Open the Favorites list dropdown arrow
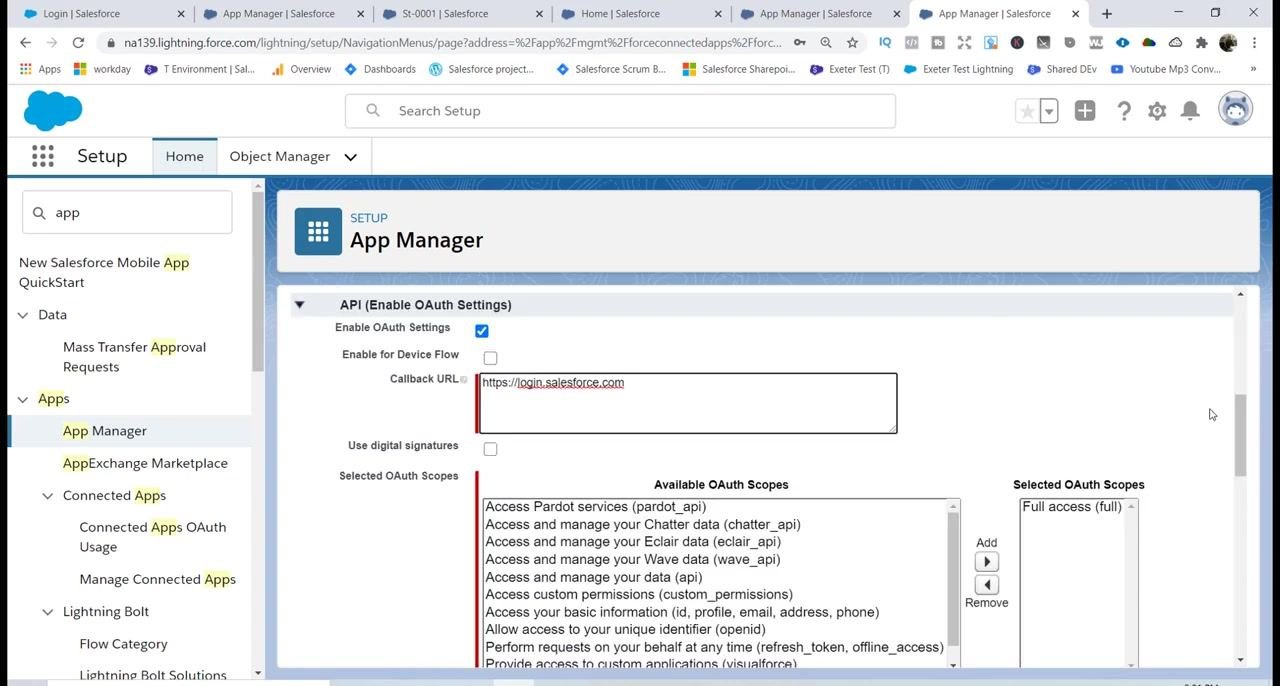 [x=1049, y=111]
